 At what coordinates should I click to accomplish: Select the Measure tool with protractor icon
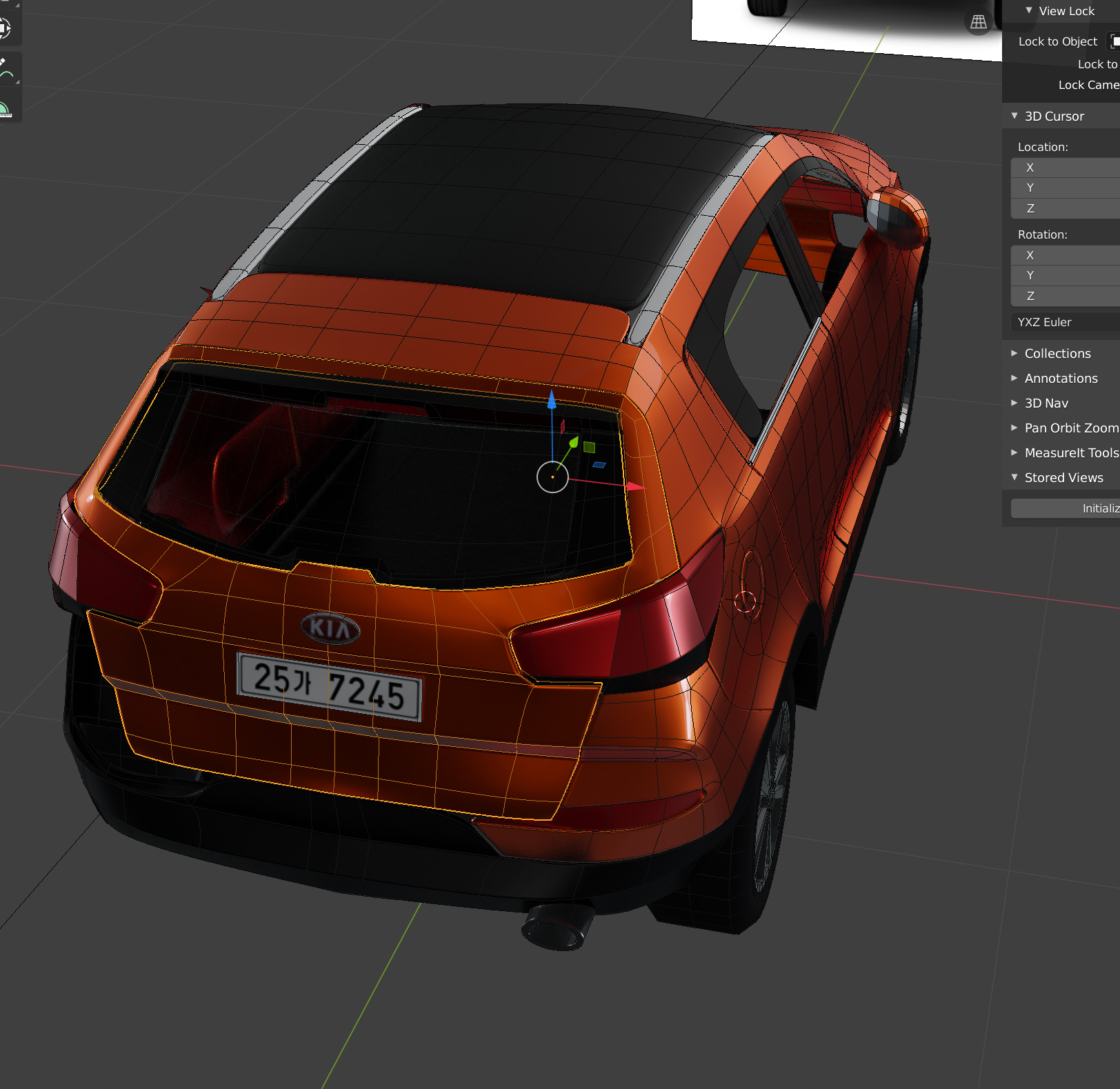point(5,108)
